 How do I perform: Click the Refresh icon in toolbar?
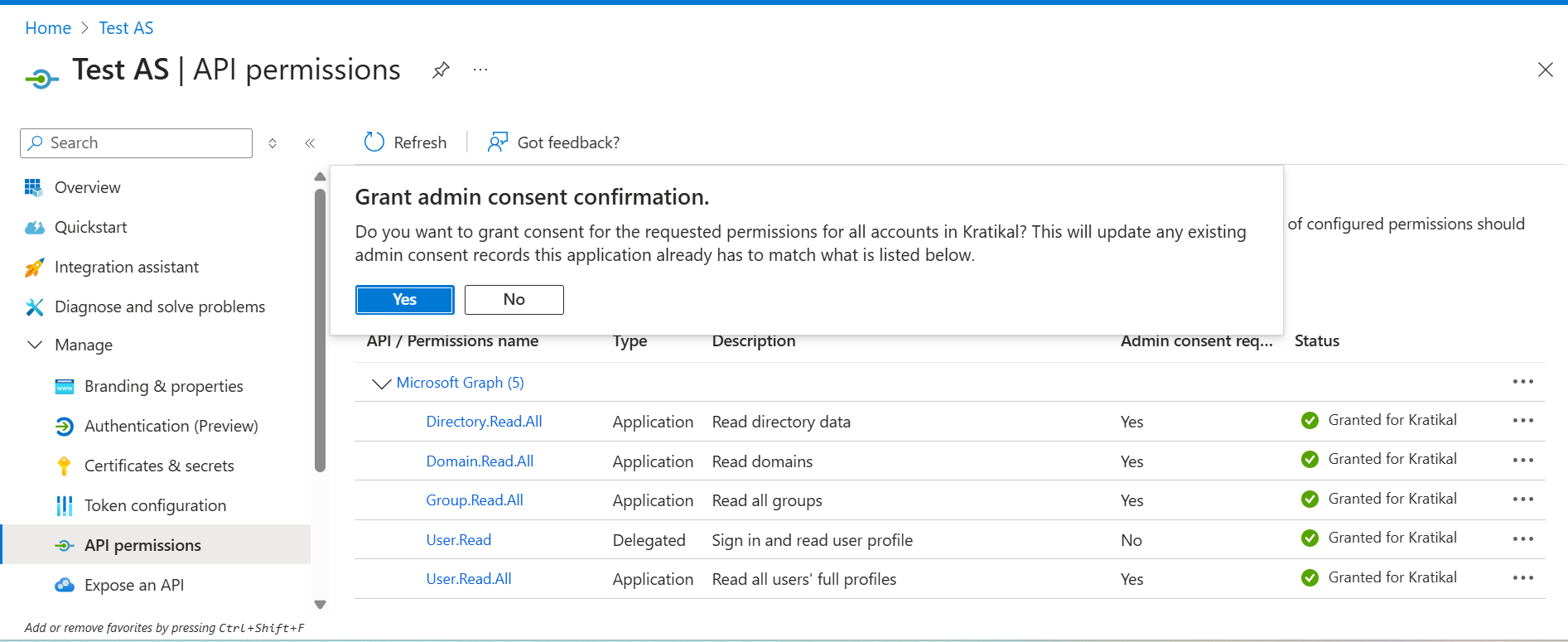click(x=374, y=142)
